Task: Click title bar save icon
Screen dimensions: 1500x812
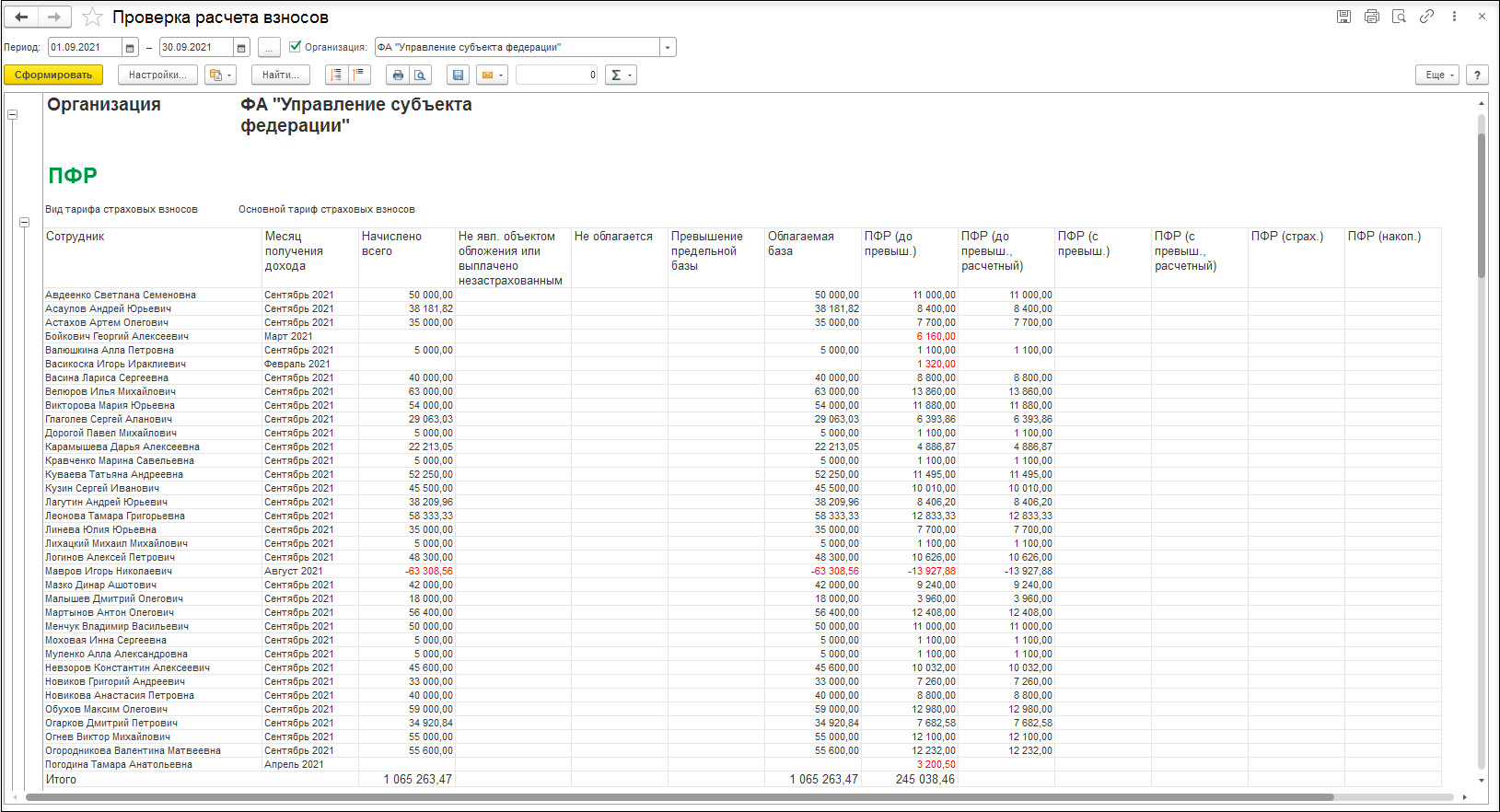Action: coord(1344,17)
